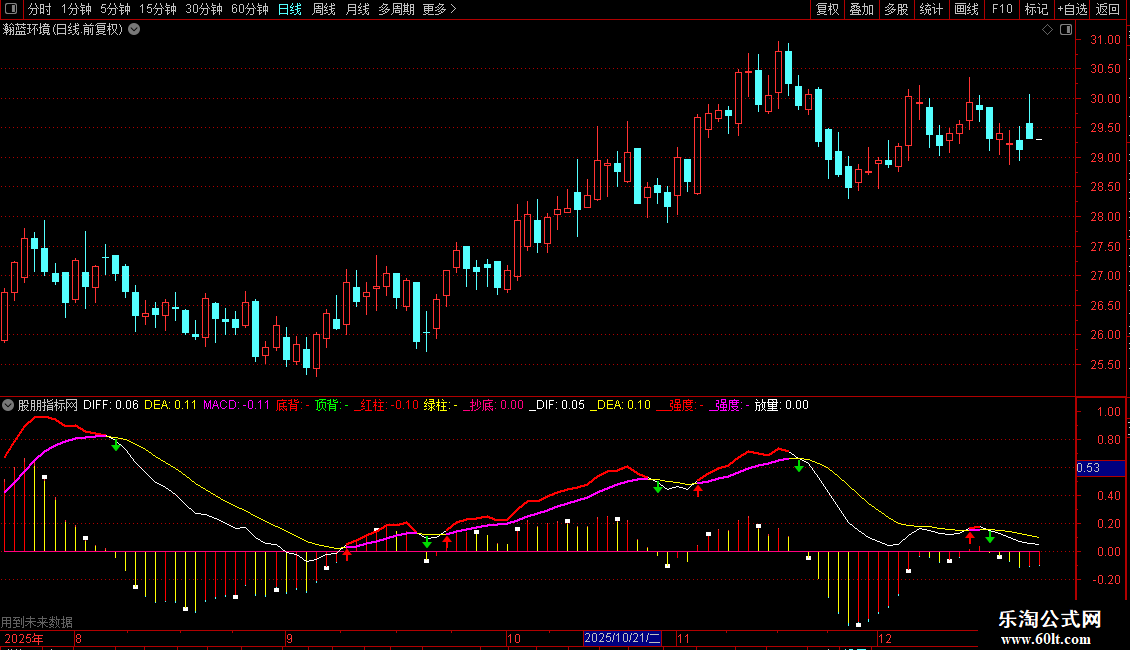
Task: Click the blue 0.53 indicator axis marker
Action: point(1100,468)
